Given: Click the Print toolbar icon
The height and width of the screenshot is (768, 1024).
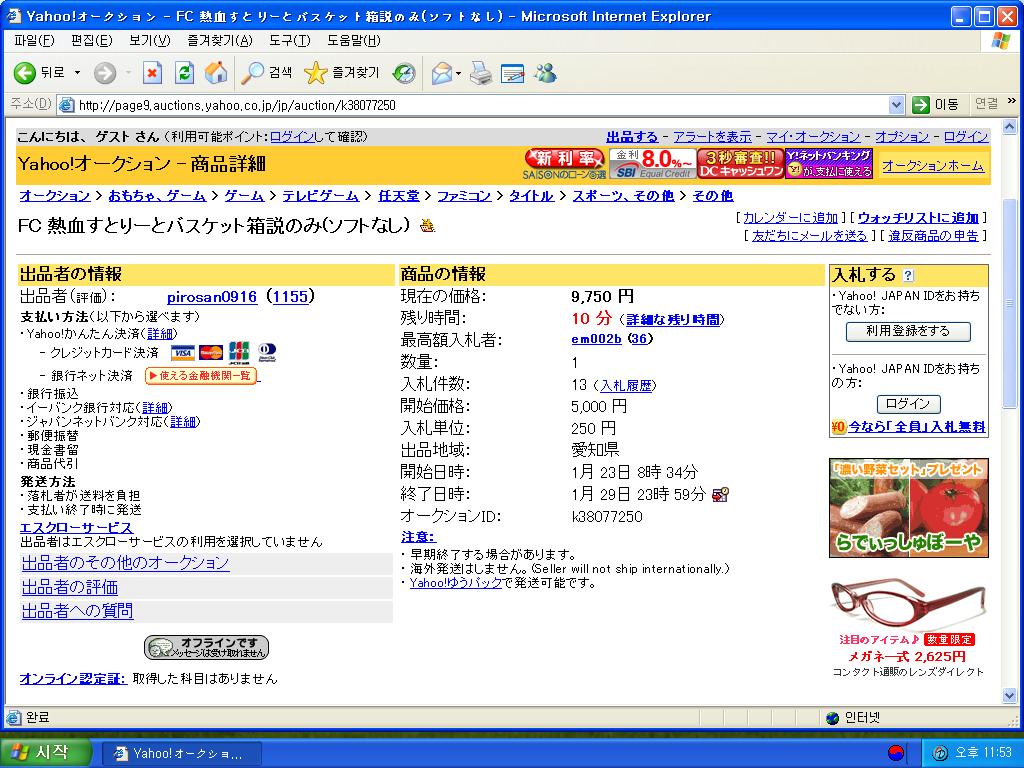Looking at the screenshot, I should (481, 73).
